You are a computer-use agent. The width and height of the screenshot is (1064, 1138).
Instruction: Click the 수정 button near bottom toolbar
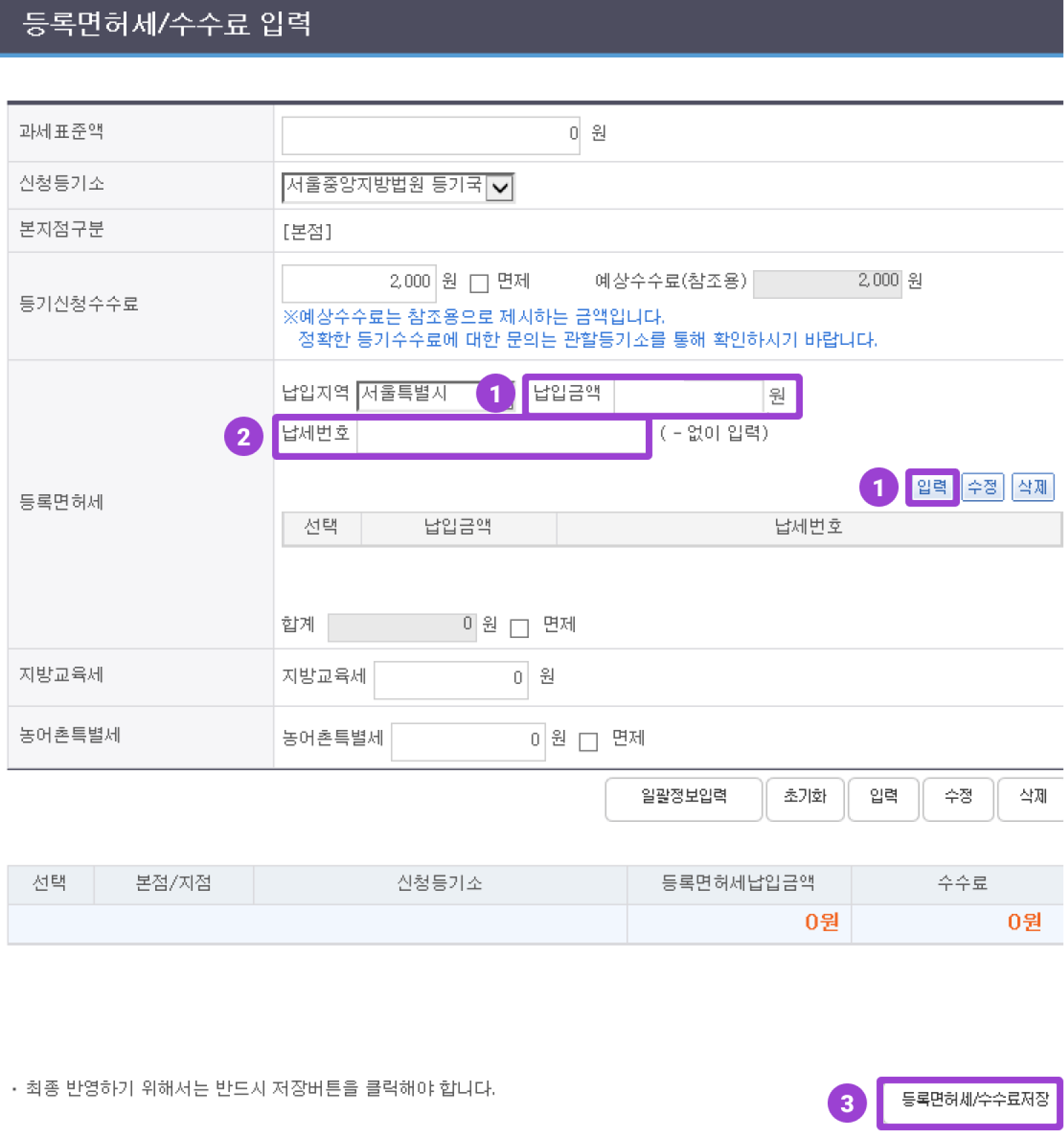point(958,798)
